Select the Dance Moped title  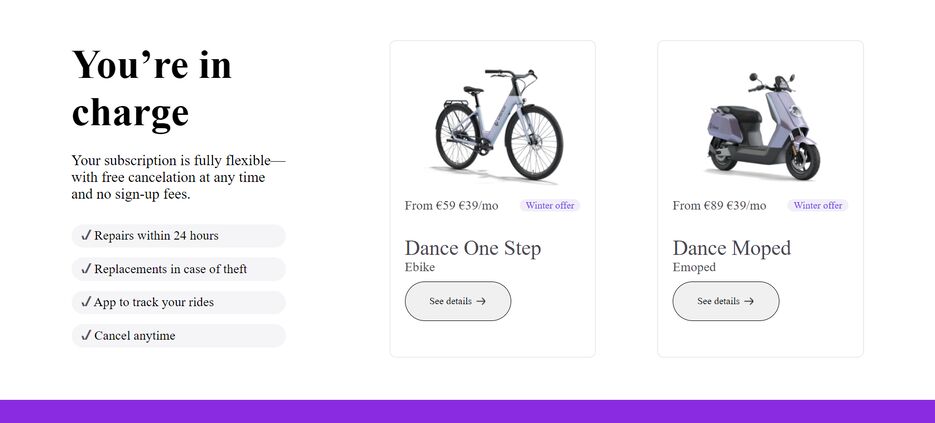732,248
